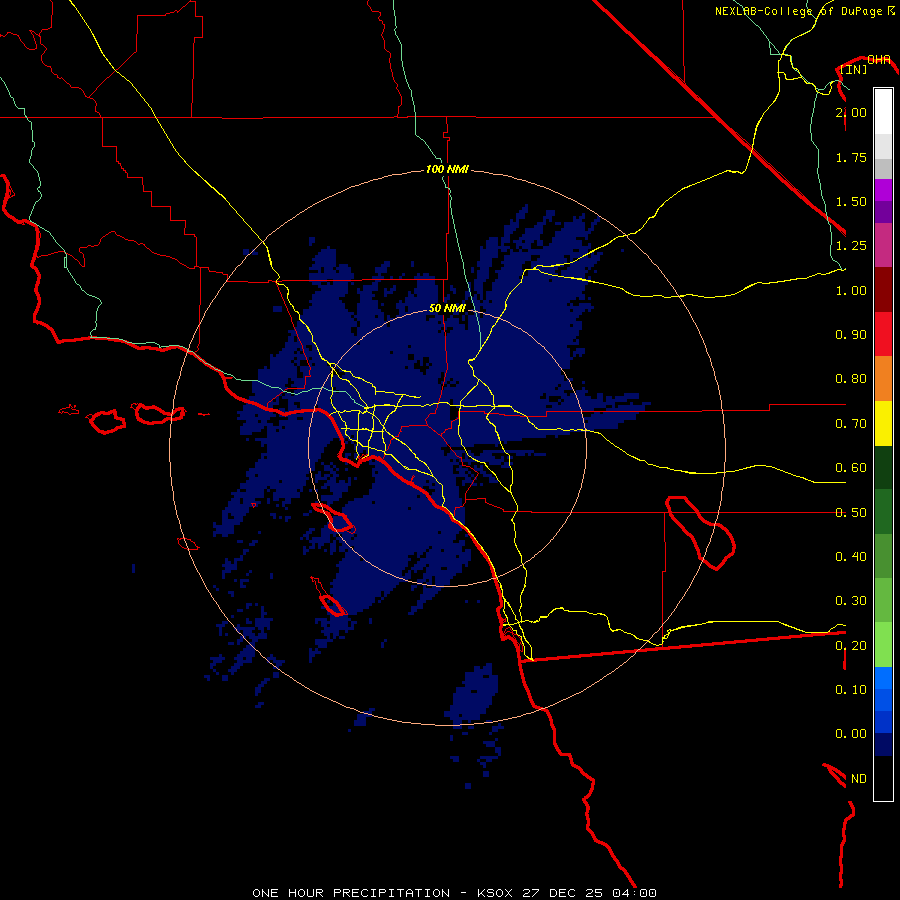Screen dimensions: 900x900
Task: Click the ONE HOUR PRECIPITATION title text
Action: [351, 893]
